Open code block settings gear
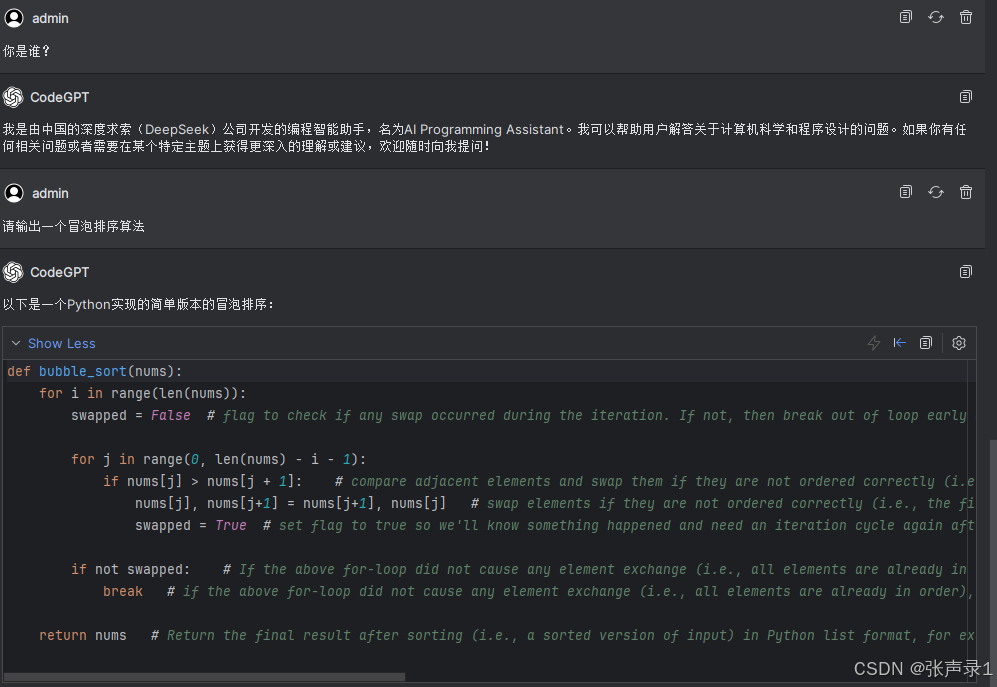The height and width of the screenshot is (687, 997). tap(959, 344)
